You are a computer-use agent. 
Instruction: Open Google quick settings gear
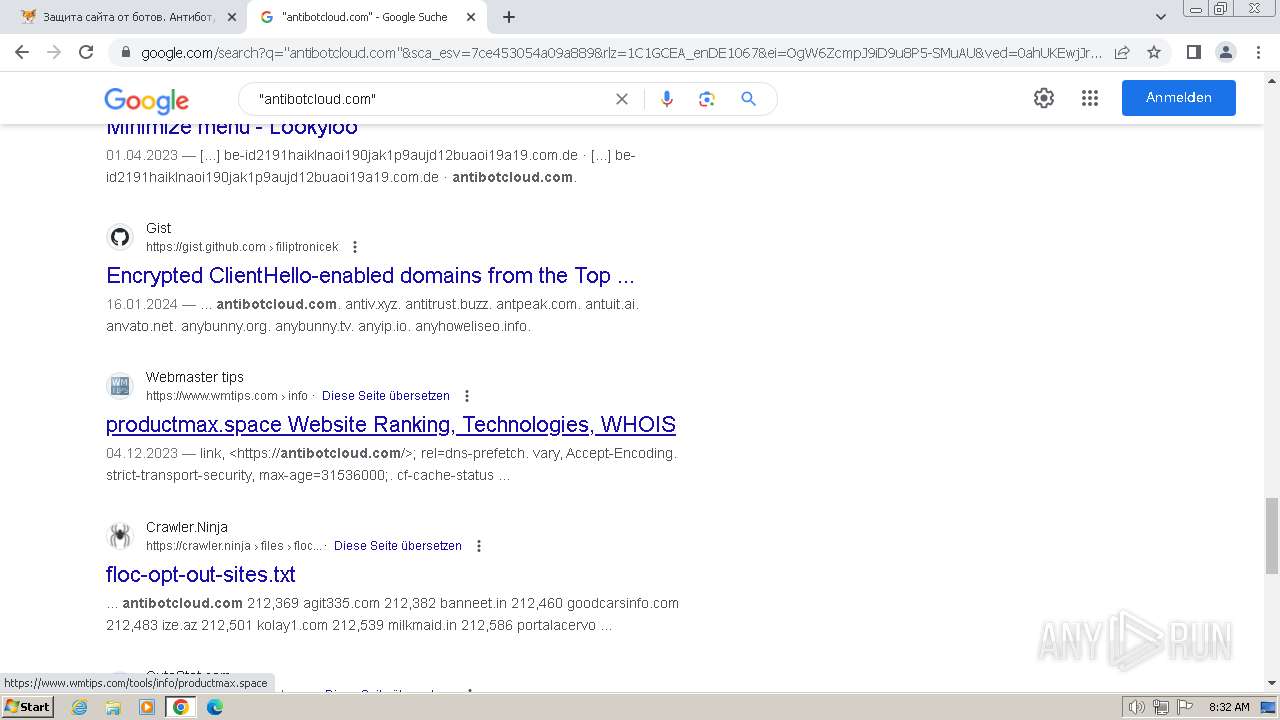click(x=1044, y=98)
